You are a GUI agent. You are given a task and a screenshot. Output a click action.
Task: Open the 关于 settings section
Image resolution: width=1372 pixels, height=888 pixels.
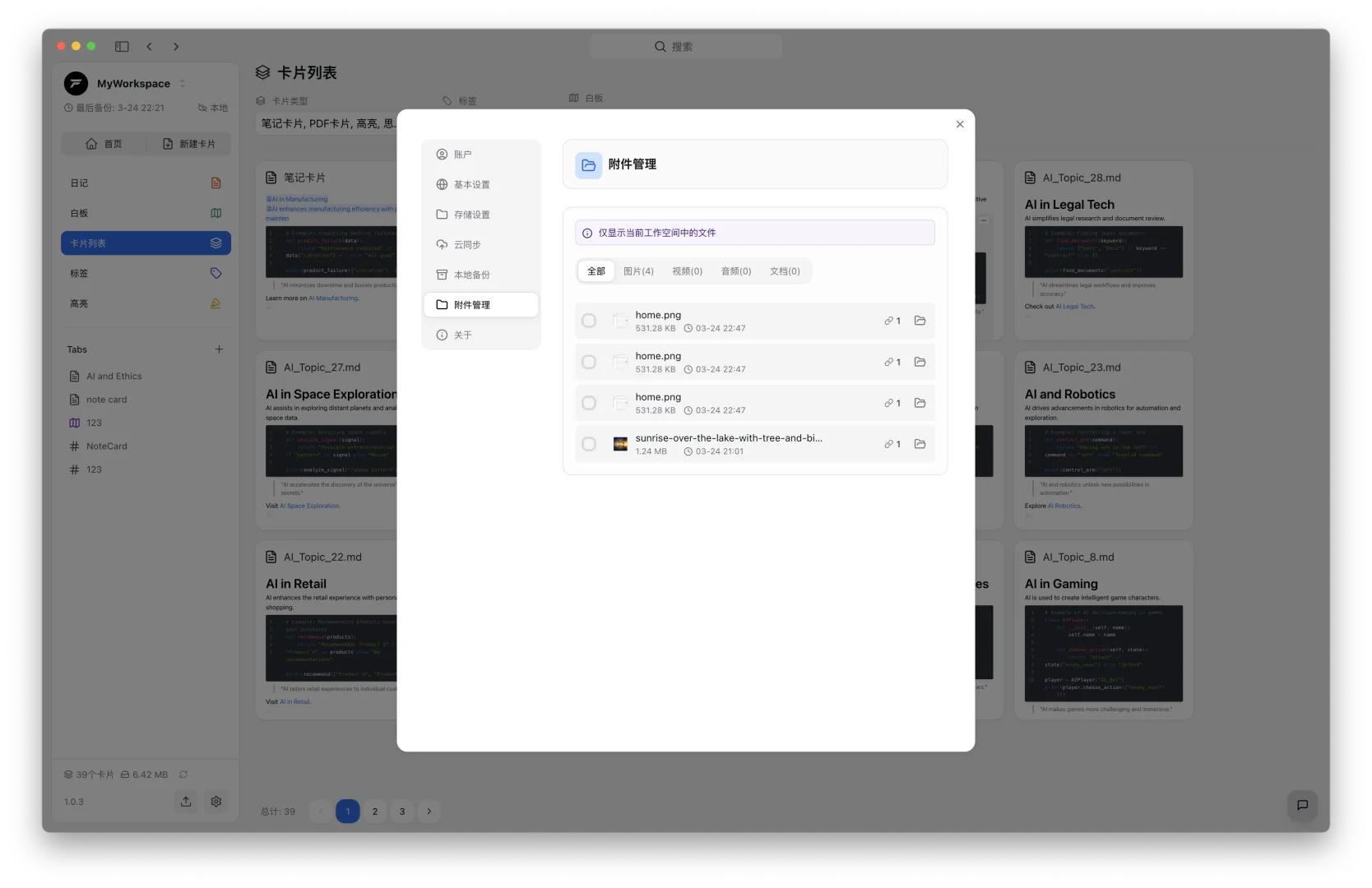(481, 335)
